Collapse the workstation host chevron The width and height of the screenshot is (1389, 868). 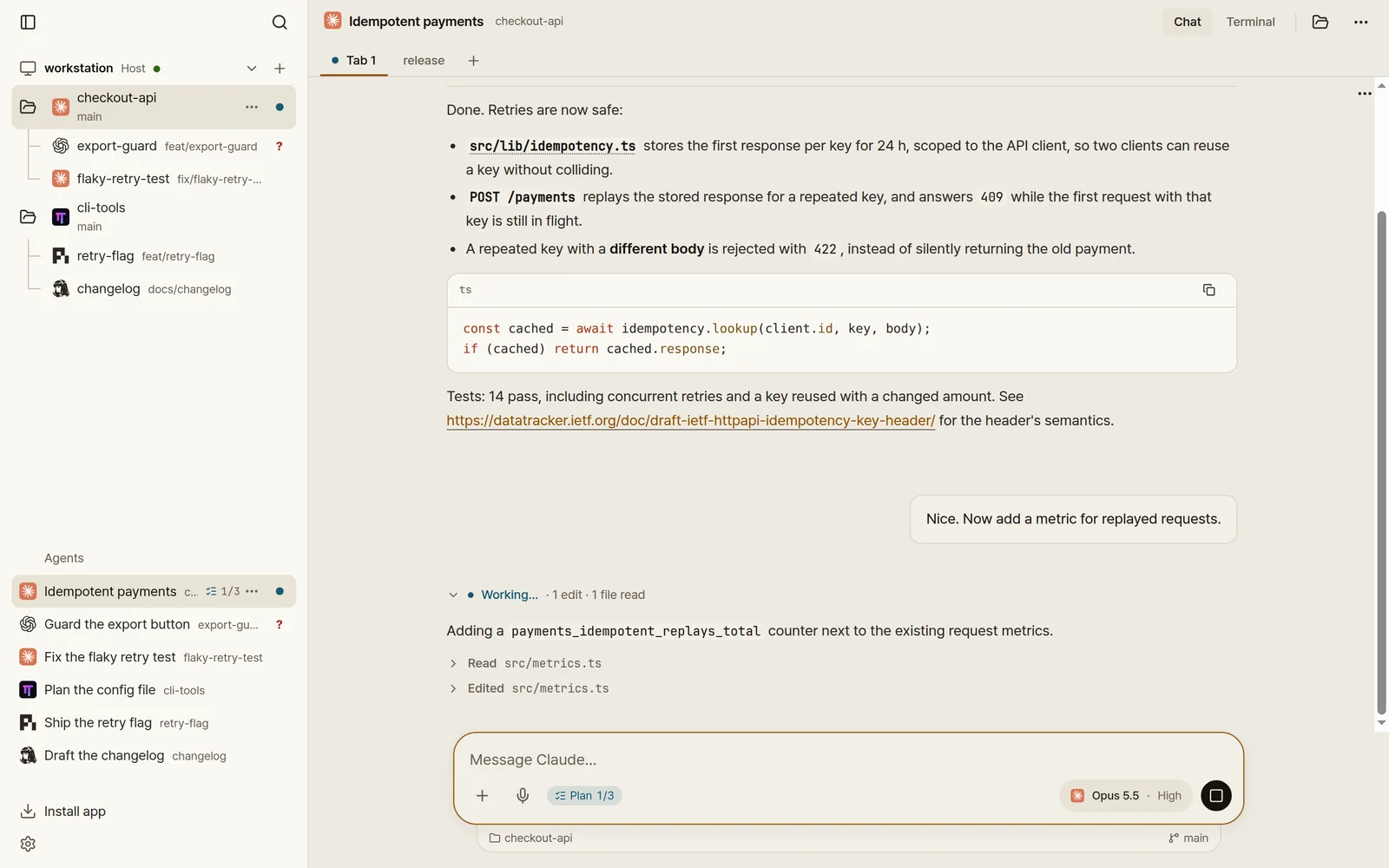252,69
